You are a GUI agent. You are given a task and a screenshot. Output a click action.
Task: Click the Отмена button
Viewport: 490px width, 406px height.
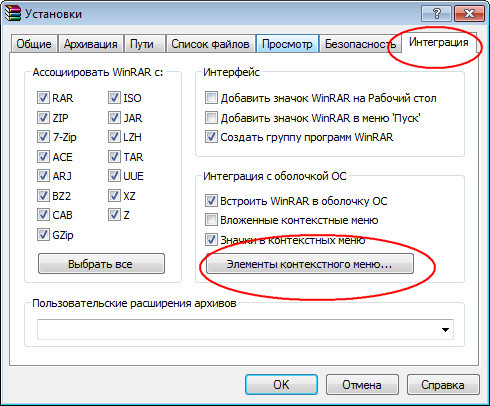(362, 384)
